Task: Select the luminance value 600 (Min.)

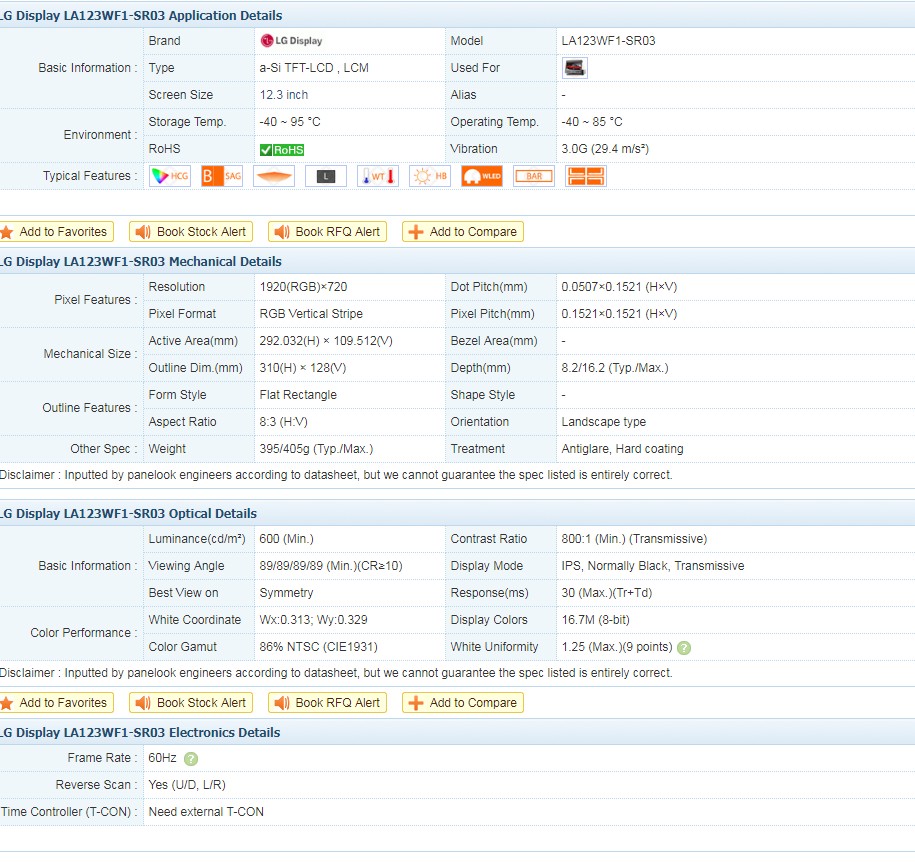Action: pyautogui.click(x=287, y=539)
